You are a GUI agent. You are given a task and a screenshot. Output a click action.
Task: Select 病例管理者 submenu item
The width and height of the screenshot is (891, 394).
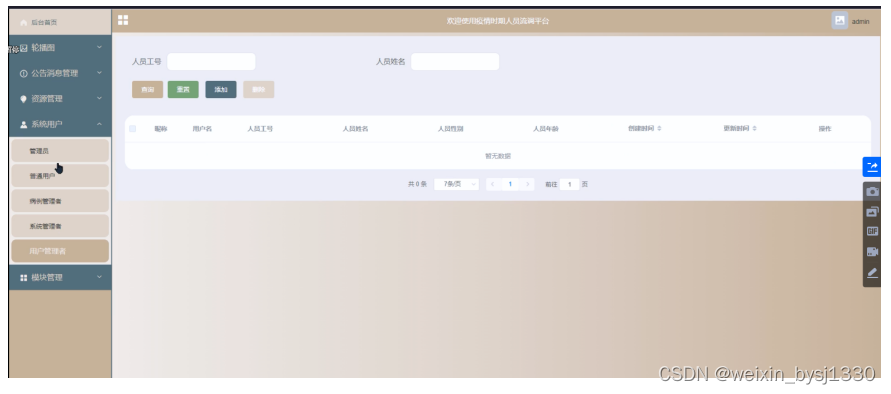(x=60, y=201)
